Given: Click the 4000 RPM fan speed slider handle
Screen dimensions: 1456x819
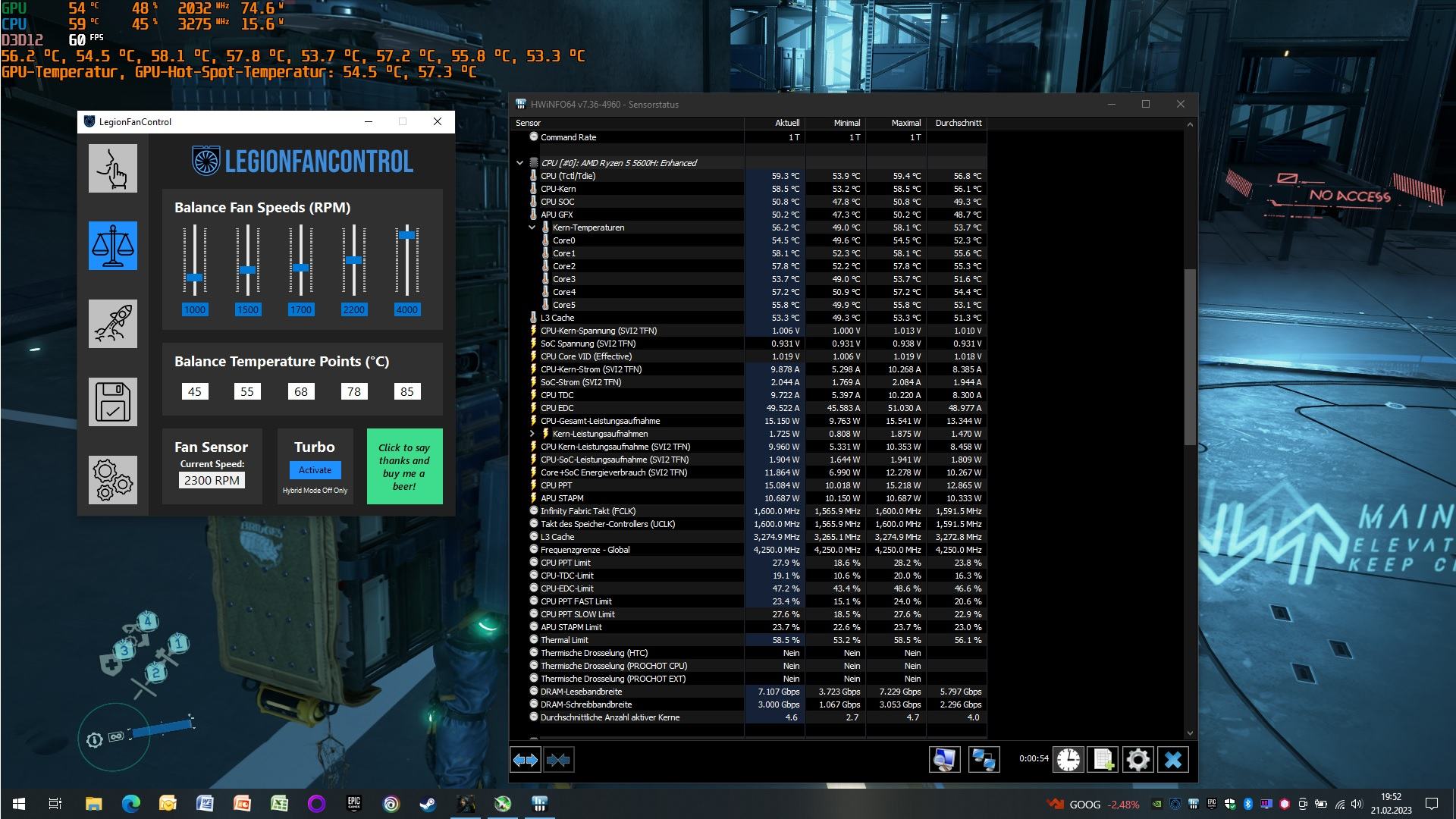Looking at the screenshot, I should tap(407, 235).
